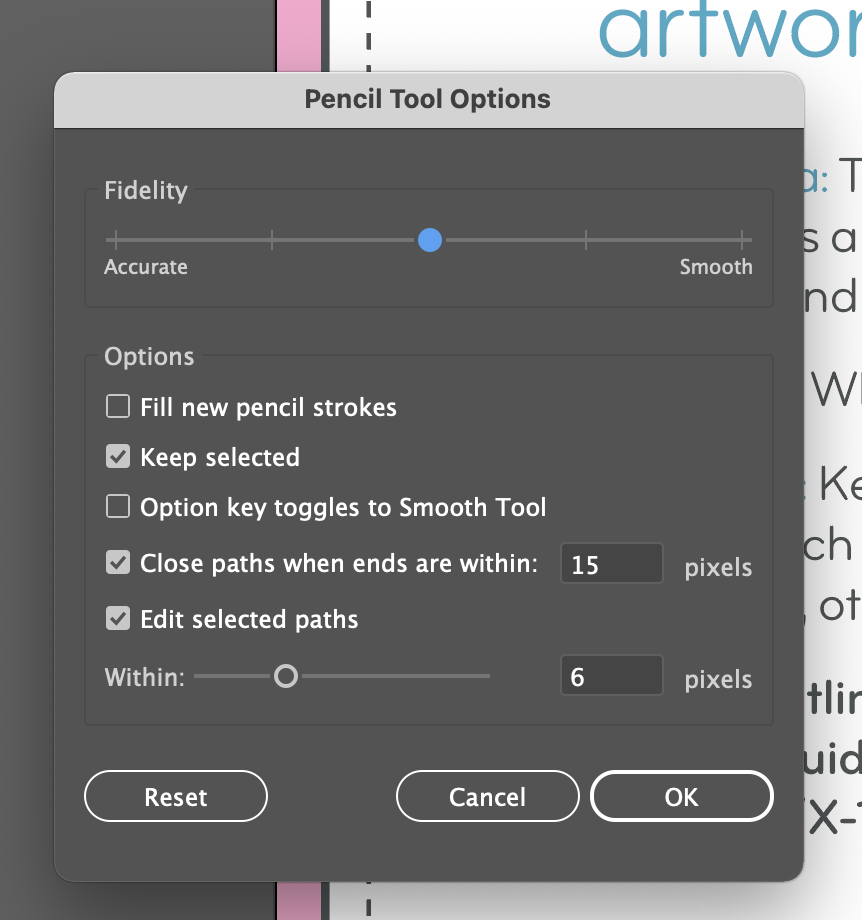Cancel the Pencil Tool Options dialog
Screen dimensions: 862x920
tap(487, 796)
